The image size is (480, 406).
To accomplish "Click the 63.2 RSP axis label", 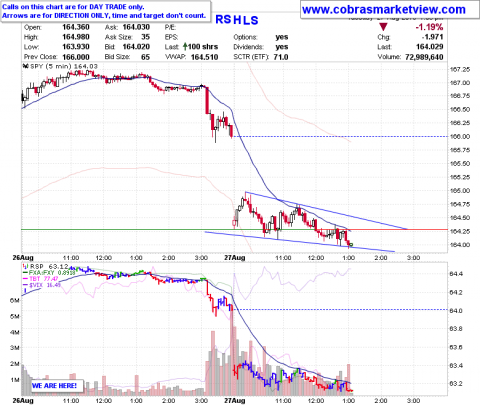I will pos(456,384).
